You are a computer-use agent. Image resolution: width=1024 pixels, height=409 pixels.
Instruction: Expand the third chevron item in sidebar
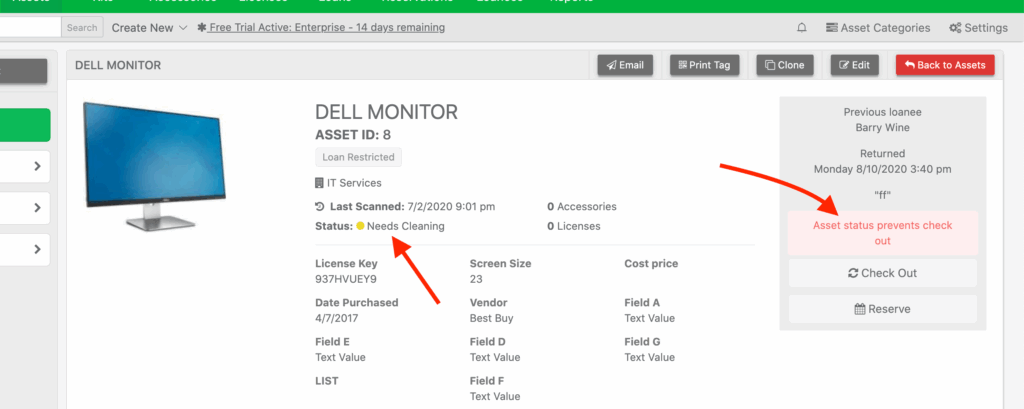tap(36, 249)
